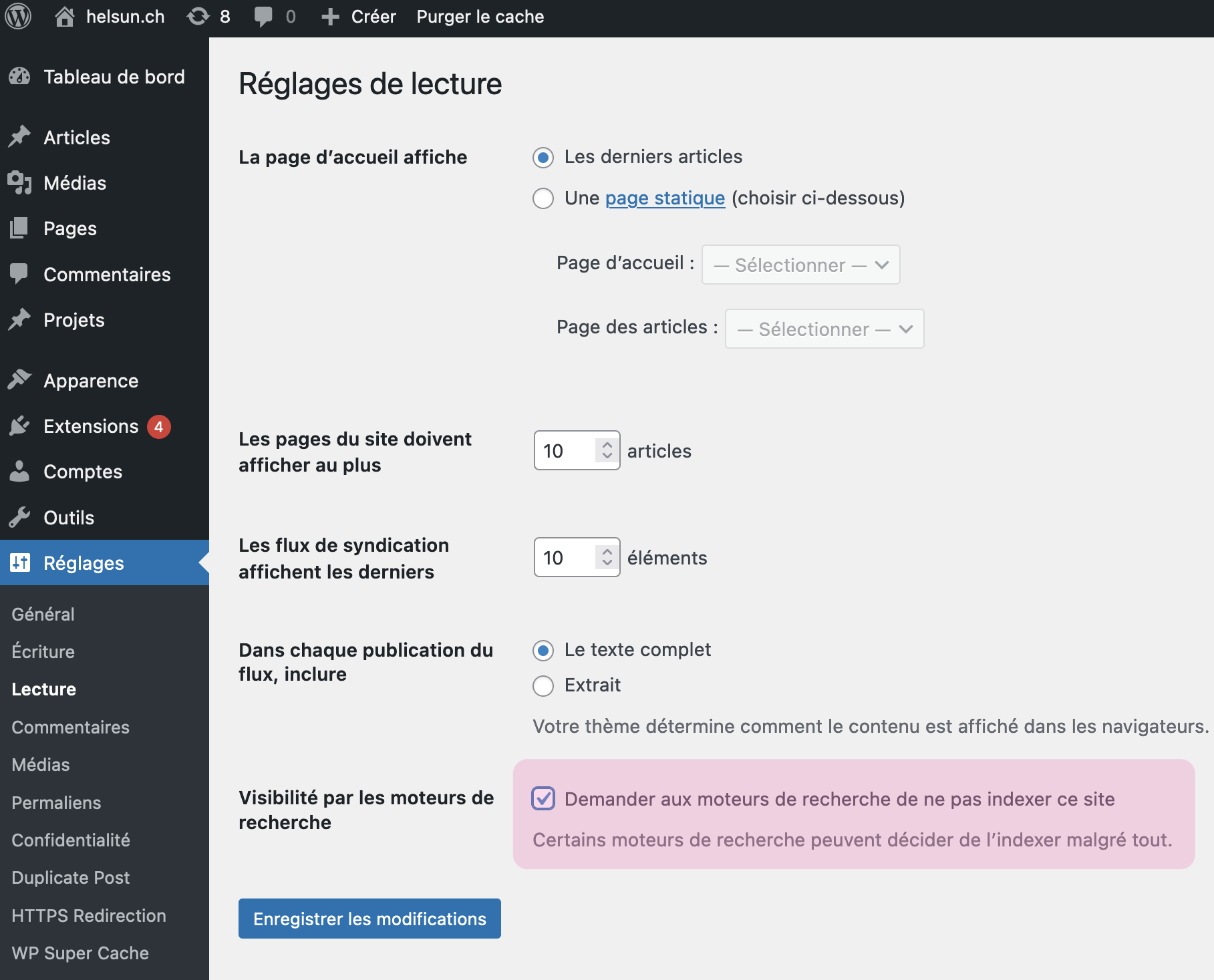Image resolution: width=1214 pixels, height=980 pixels.
Task: Open the Tableau de bord dashboard icon
Action: [20, 77]
